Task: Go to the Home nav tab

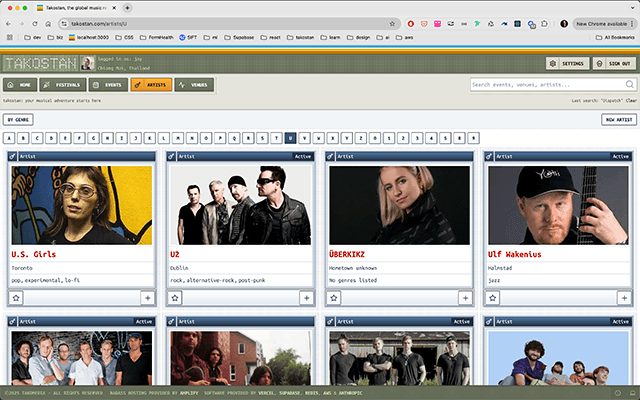Action: [20, 85]
